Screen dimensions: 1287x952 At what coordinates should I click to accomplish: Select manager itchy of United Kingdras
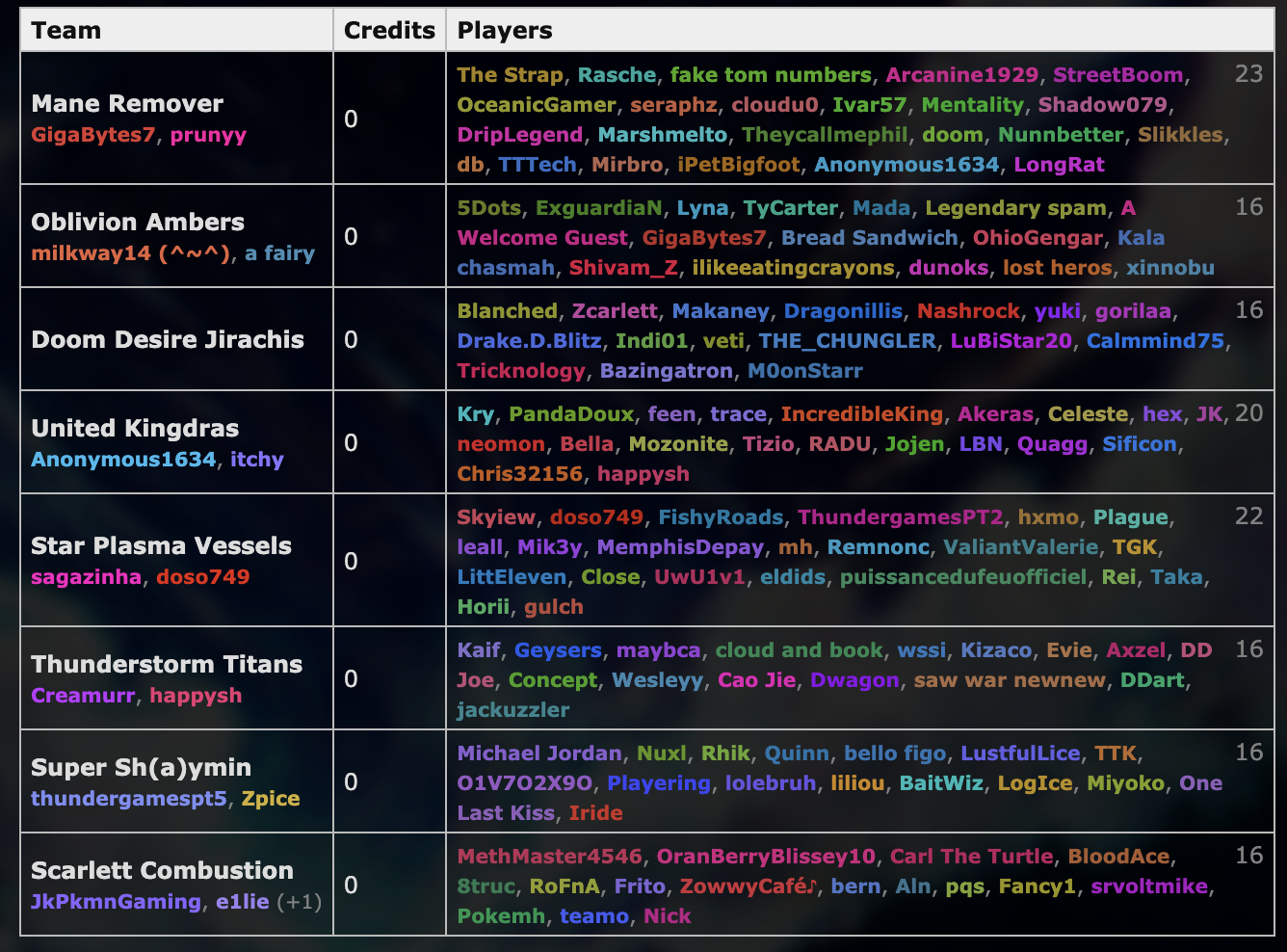pyautogui.click(x=256, y=460)
